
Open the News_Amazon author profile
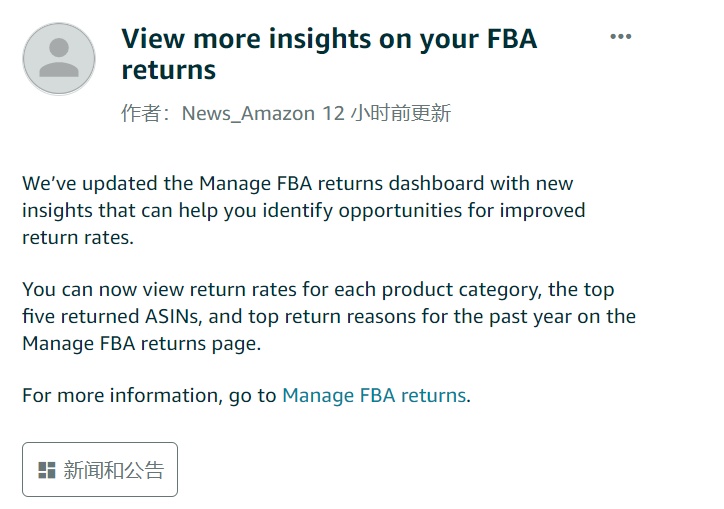point(248,113)
